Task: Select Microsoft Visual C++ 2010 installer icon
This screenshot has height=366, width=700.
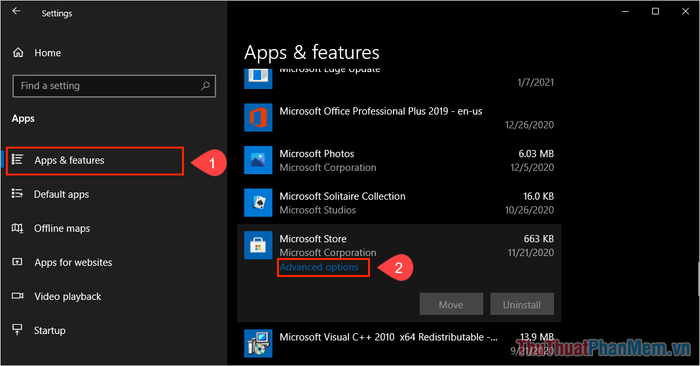Action: (258, 343)
